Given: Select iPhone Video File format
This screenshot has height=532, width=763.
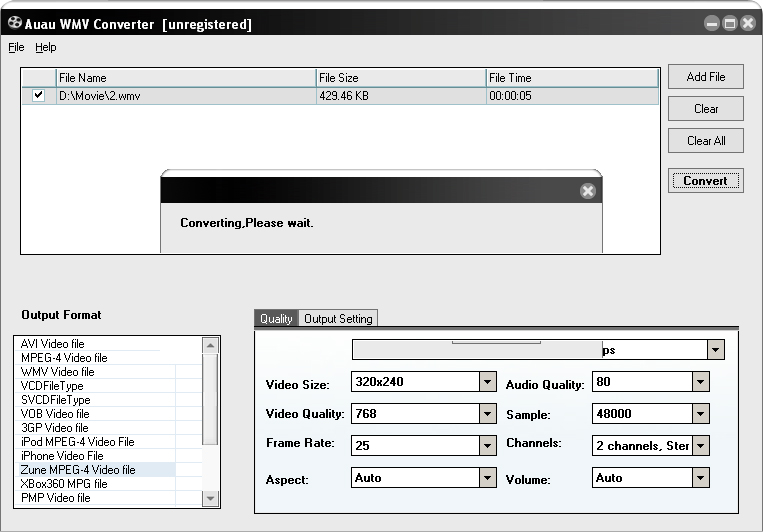Looking at the screenshot, I should (x=62, y=456).
